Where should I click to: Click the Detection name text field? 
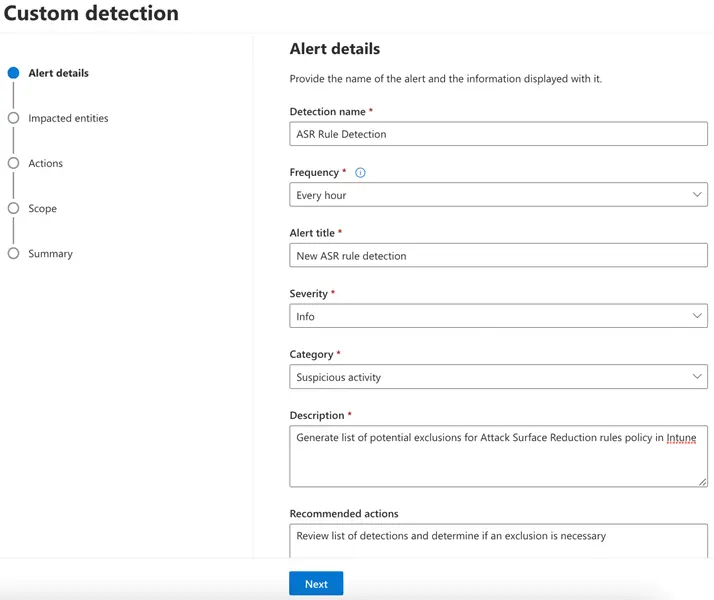(x=498, y=134)
